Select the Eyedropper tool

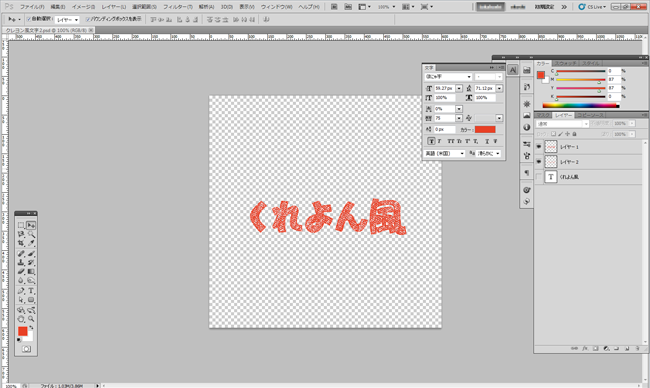(x=31, y=243)
